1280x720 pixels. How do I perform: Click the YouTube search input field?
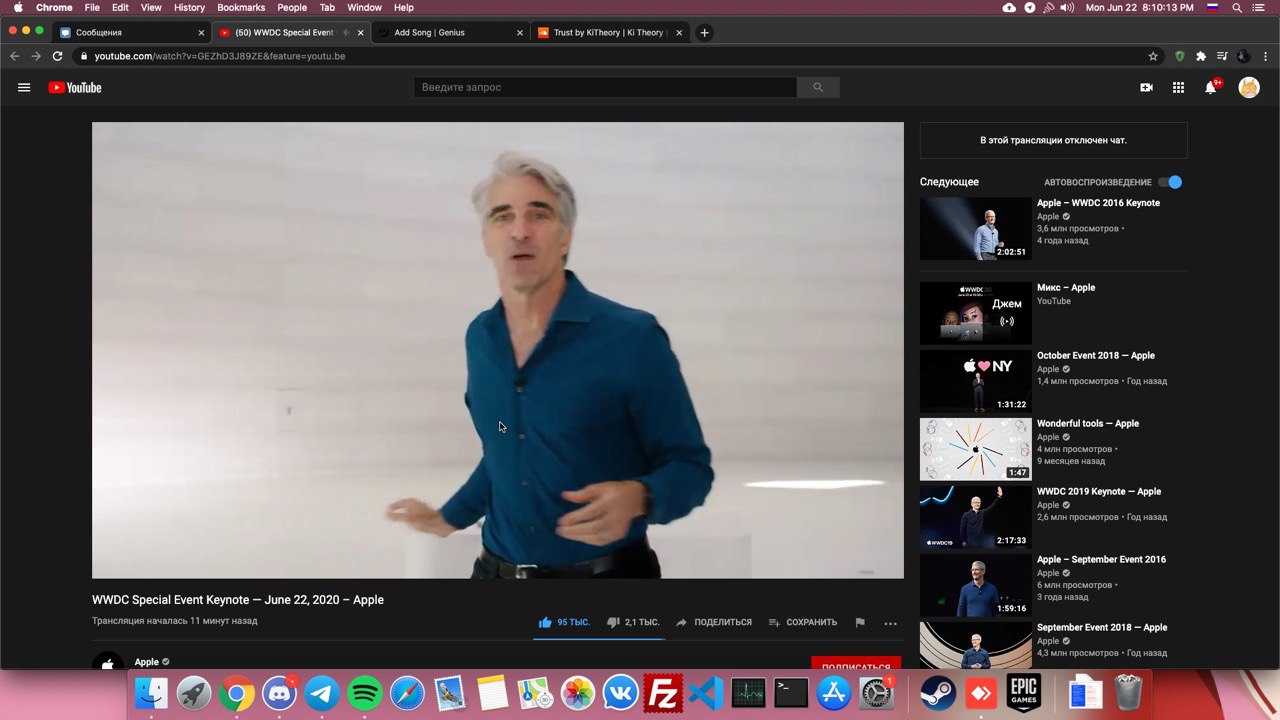(605, 87)
